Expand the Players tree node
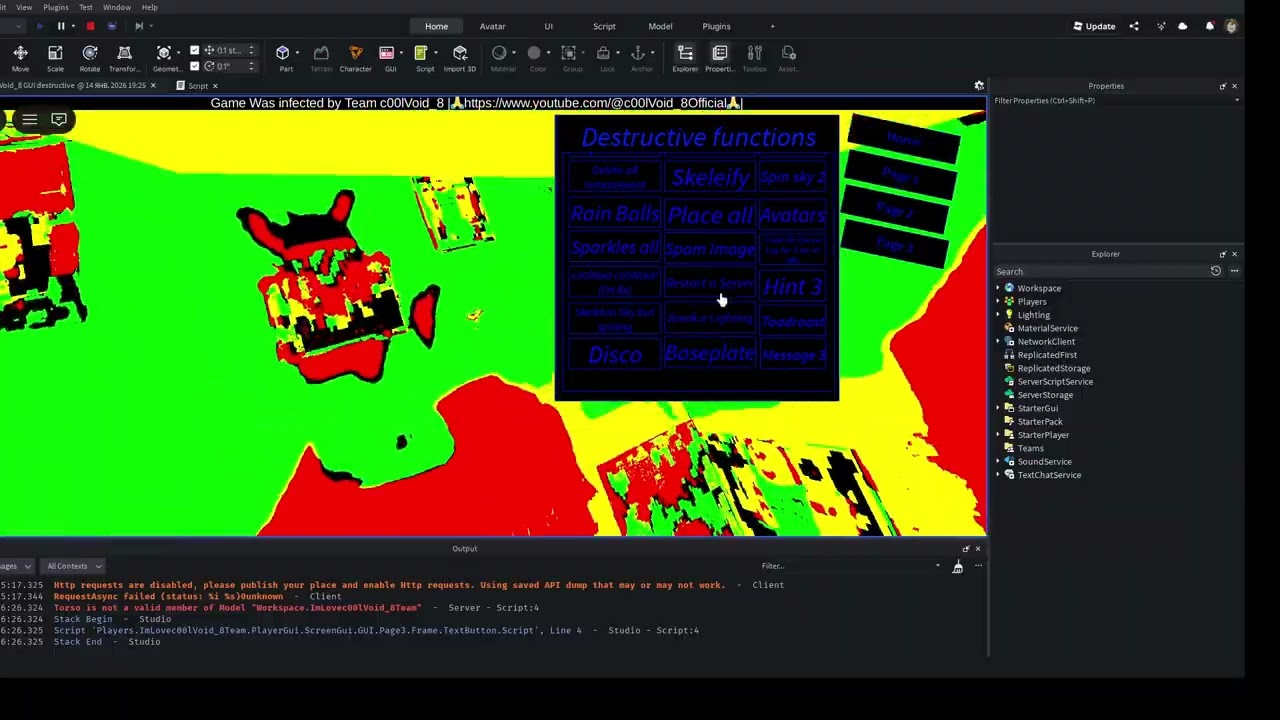This screenshot has height=720, width=1280. (998, 301)
